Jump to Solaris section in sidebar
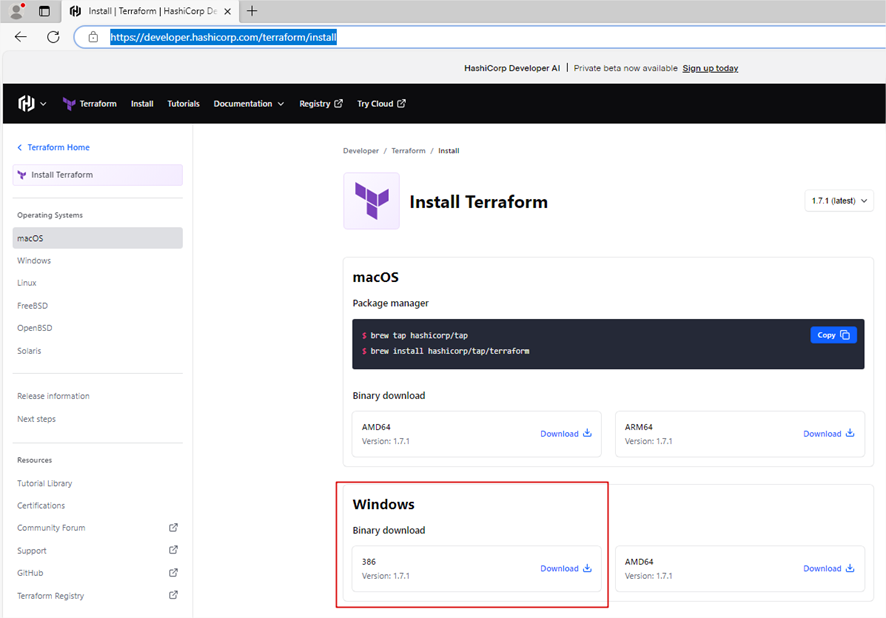This screenshot has width=886, height=618. [29, 351]
